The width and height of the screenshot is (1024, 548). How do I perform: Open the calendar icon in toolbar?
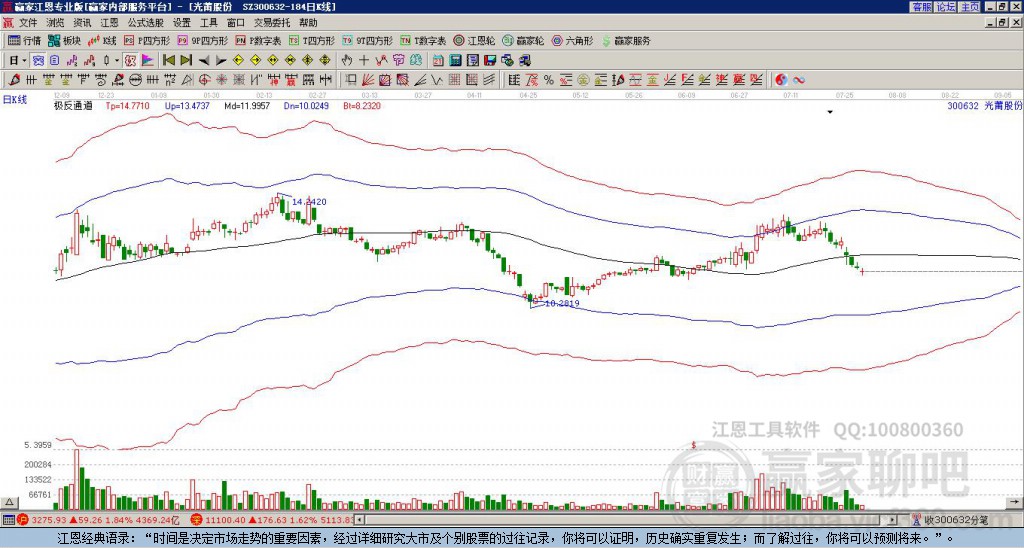click(x=438, y=60)
